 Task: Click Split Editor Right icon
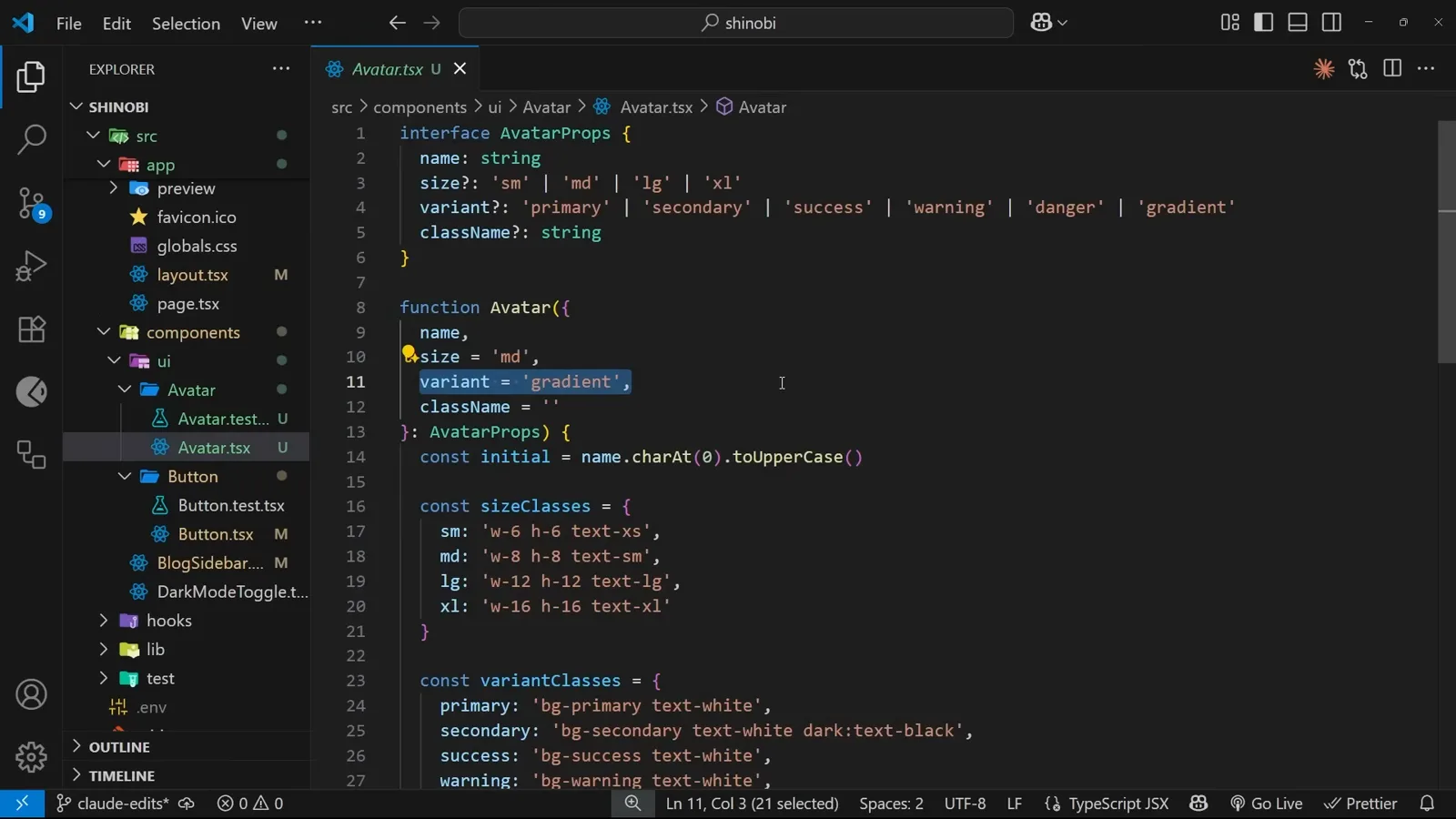click(1392, 68)
